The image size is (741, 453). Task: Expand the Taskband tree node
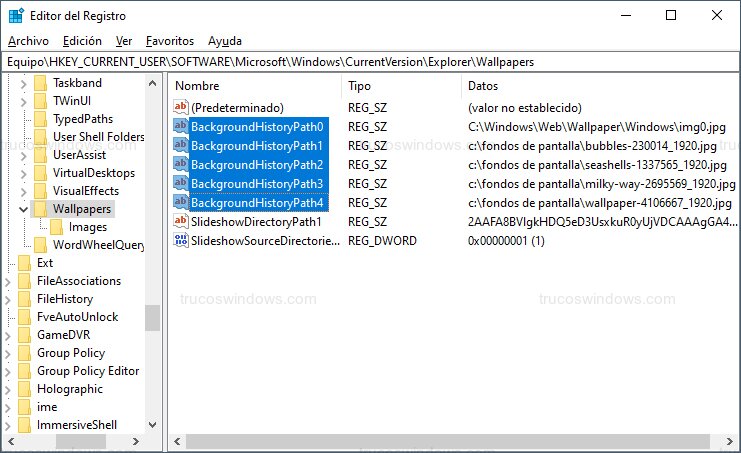22,83
